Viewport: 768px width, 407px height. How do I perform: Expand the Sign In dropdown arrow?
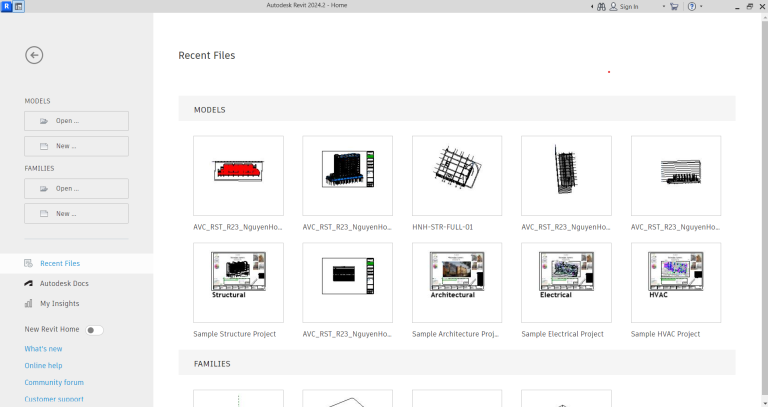tap(664, 6)
